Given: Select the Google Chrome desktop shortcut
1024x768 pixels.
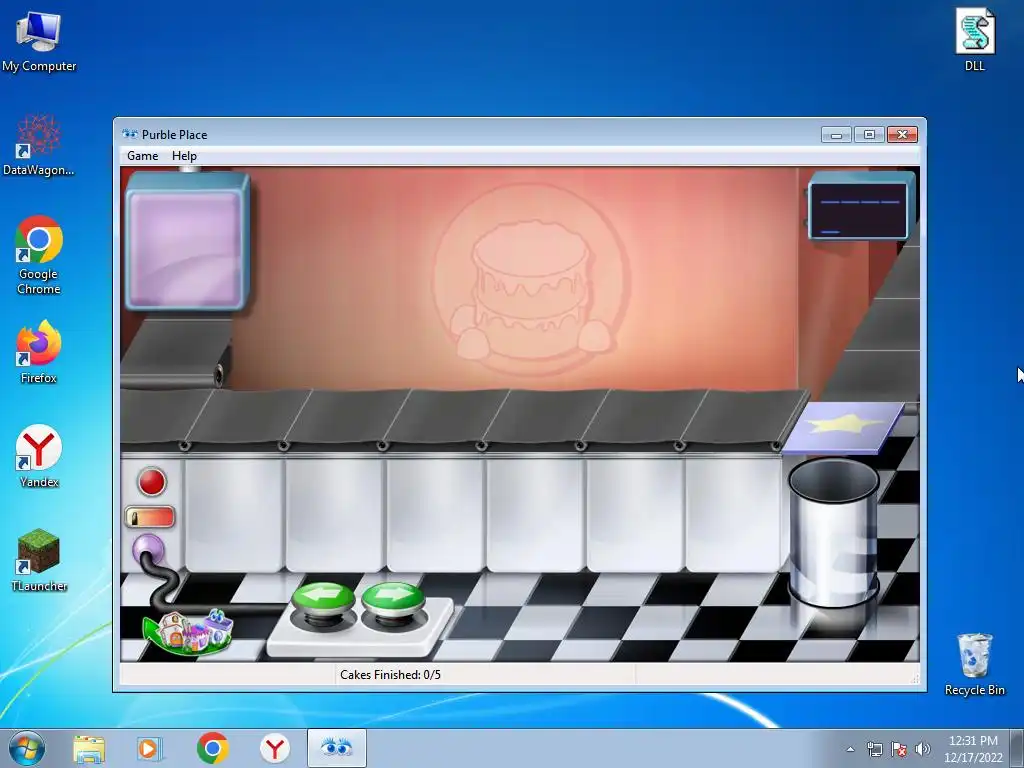Looking at the screenshot, I should (39, 255).
